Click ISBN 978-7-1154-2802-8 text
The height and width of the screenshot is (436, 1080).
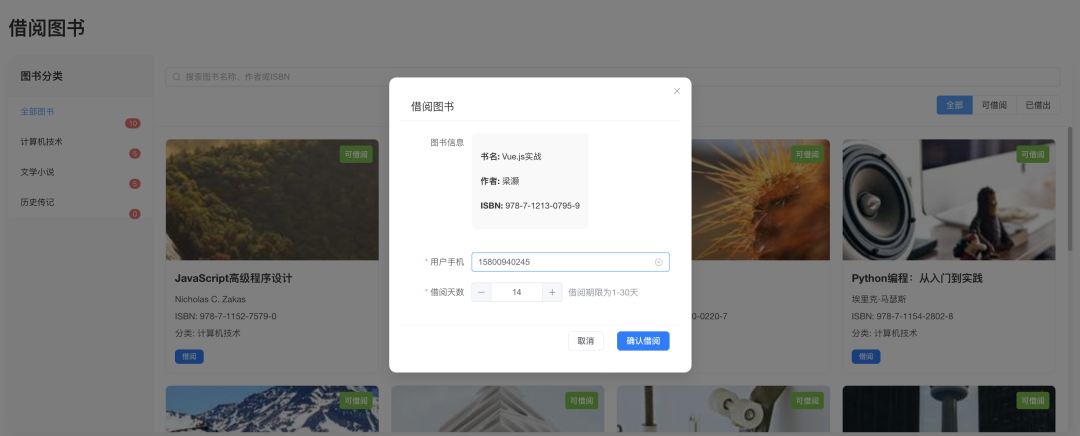point(902,316)
